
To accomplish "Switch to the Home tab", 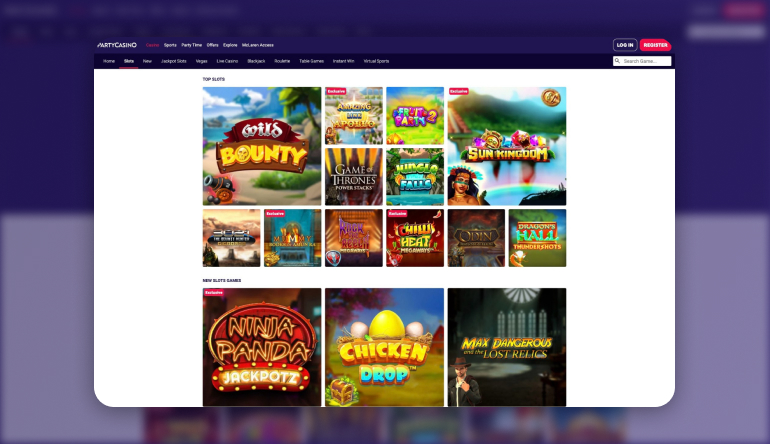I will point(109,61).
